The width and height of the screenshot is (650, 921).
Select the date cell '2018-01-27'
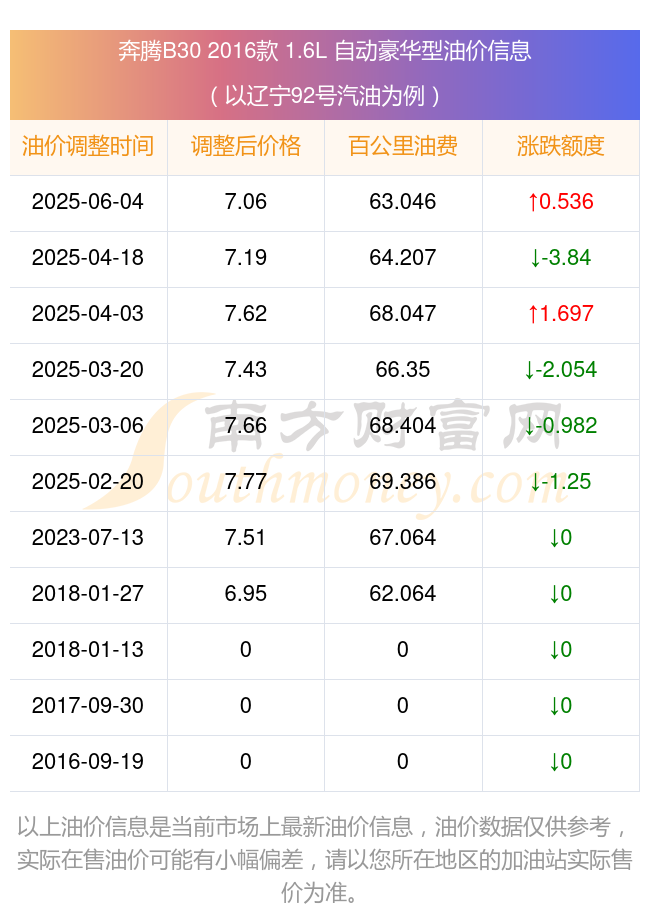tap(88, 594)
